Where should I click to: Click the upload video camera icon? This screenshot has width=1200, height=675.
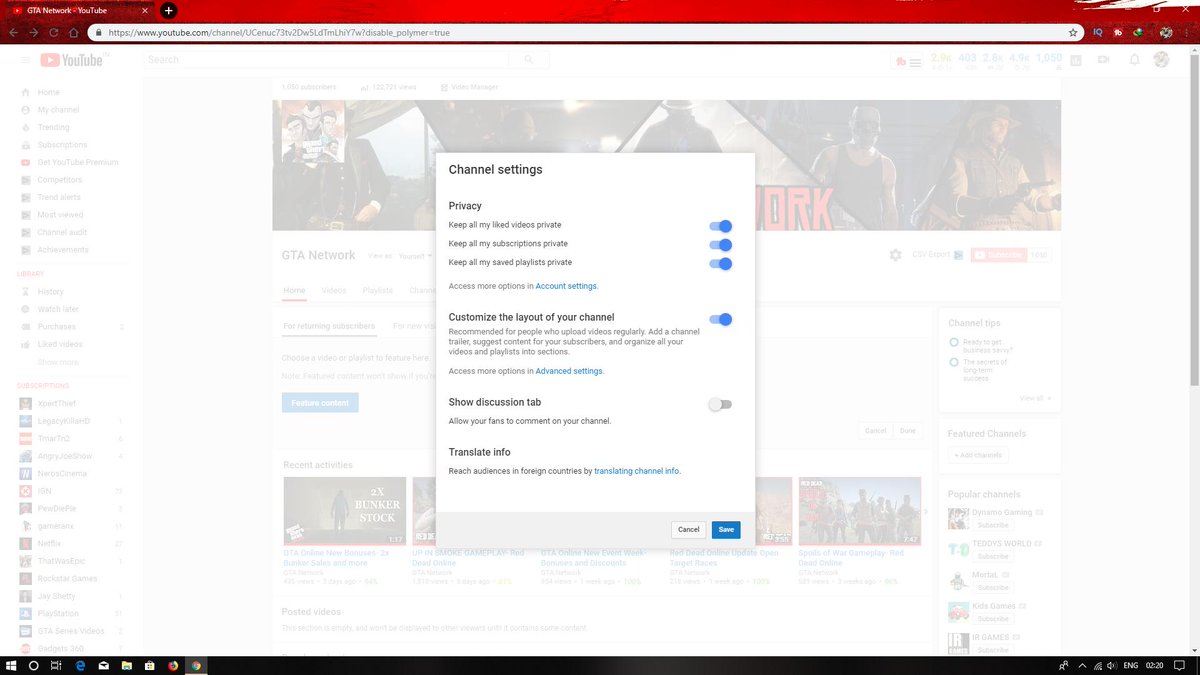coord(1104,60)
